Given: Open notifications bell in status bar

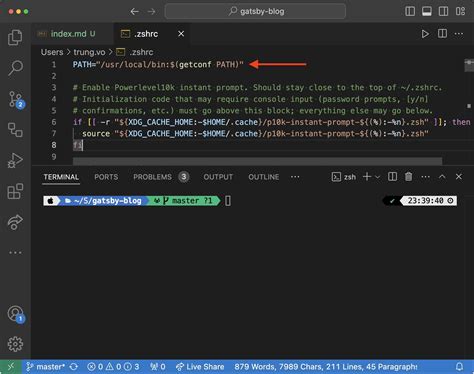Looking at the screenshot, I should [x=459, y=367].
